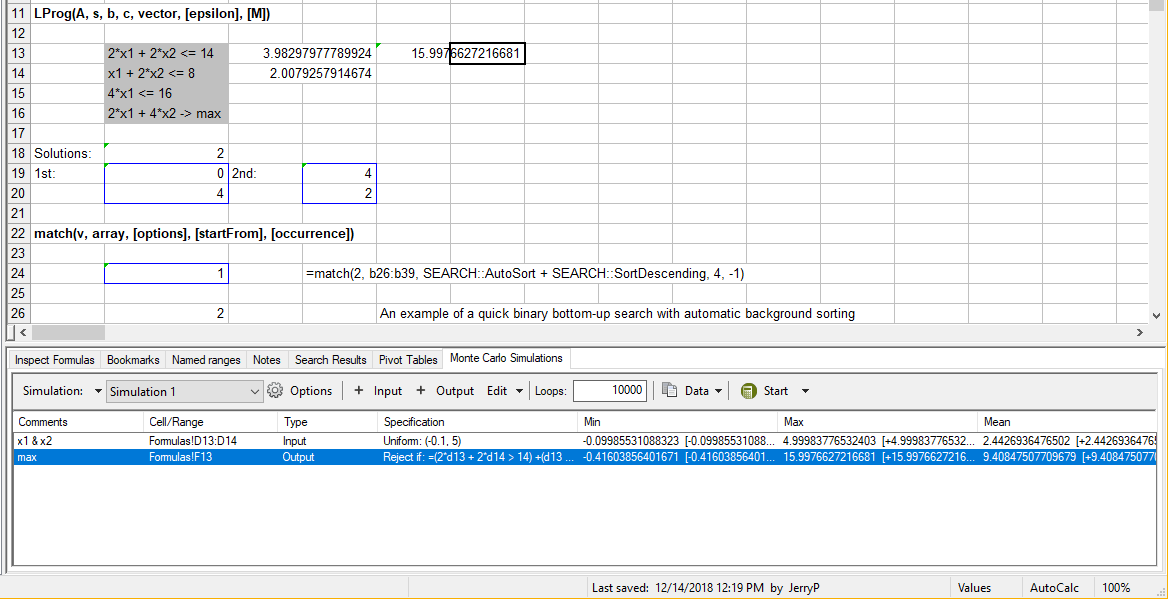Click the Data copy icon
Viewport: 1168px width, 599px height.
(670, 391)
